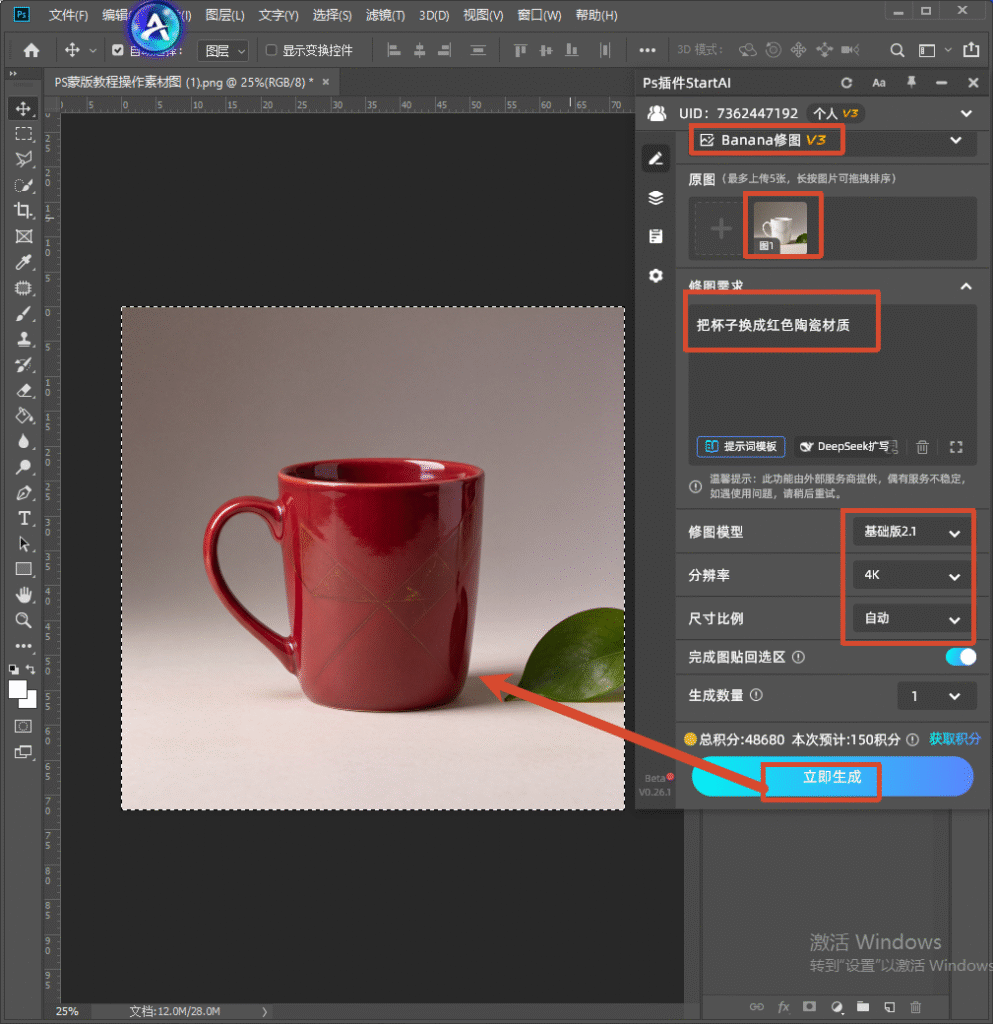
Task: Select the History Brush tool
Action: point(24,364)
